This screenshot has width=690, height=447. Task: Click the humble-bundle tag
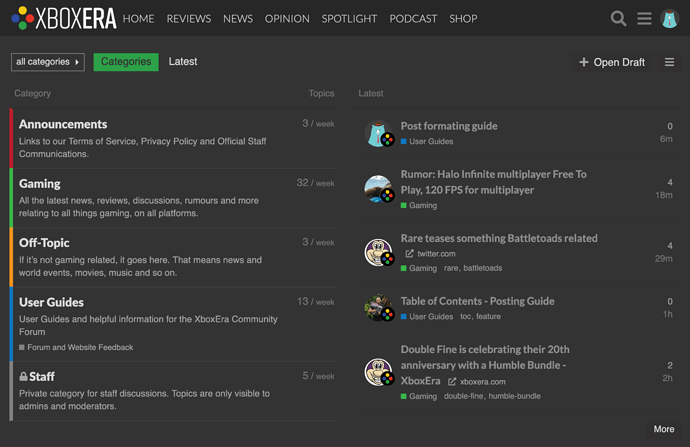pyautogui.click(x=514, y=396)
